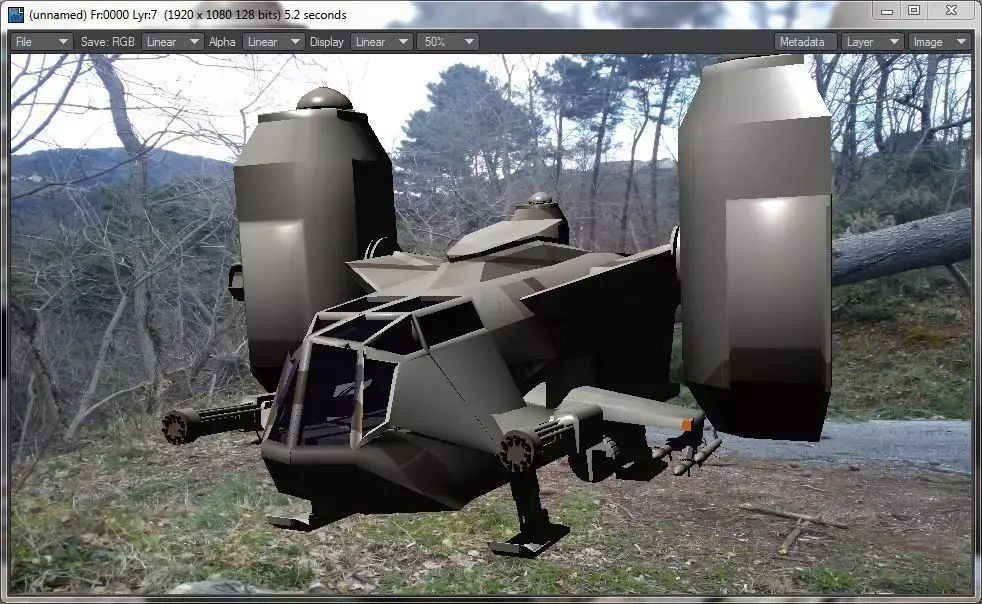982x604 pixels.
Task: Open the Save RGB color space dropdown
Action: pyautogui.click(x=172, y=42)
